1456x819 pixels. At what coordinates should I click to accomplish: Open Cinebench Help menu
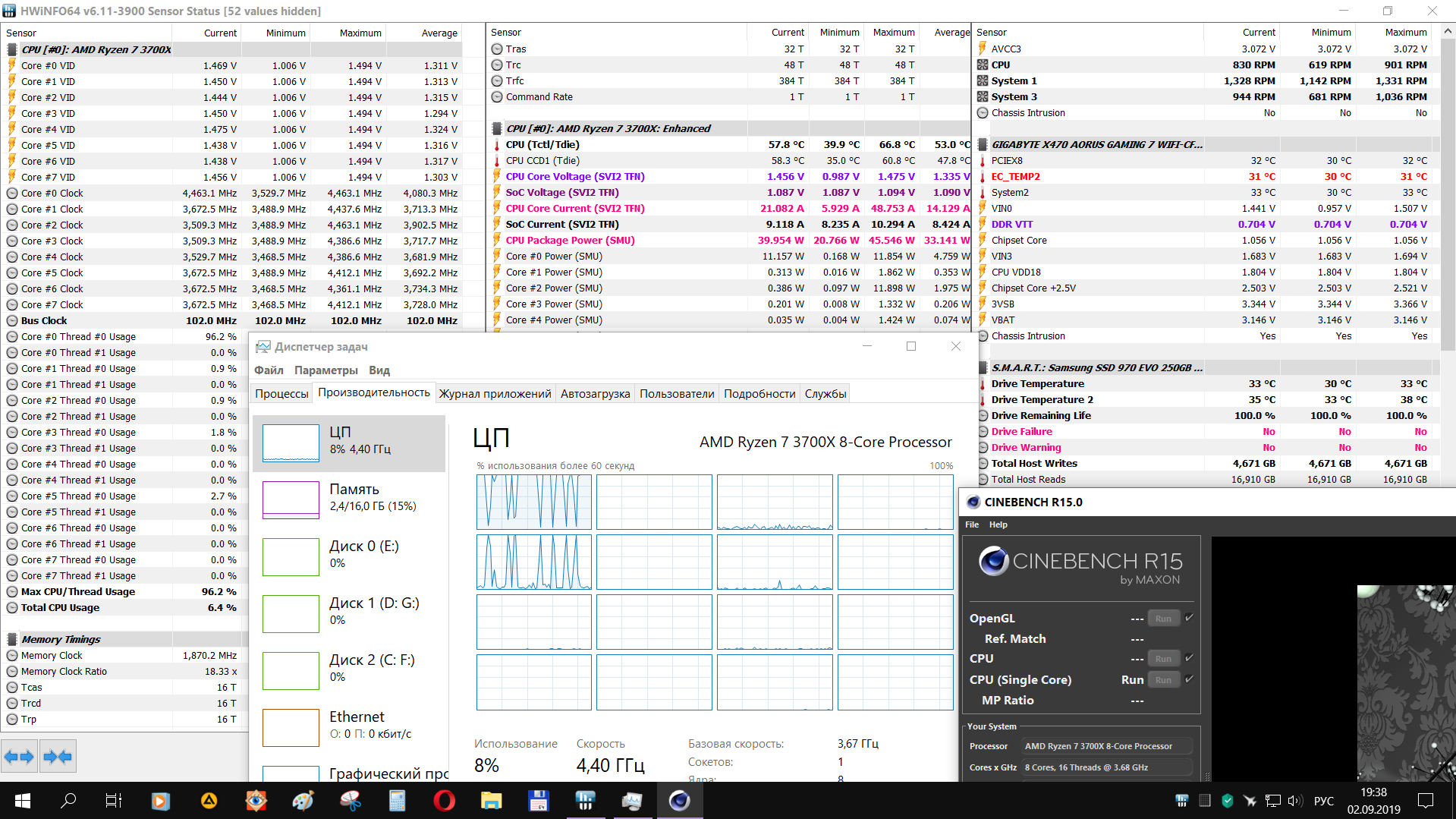coord(998,524)
